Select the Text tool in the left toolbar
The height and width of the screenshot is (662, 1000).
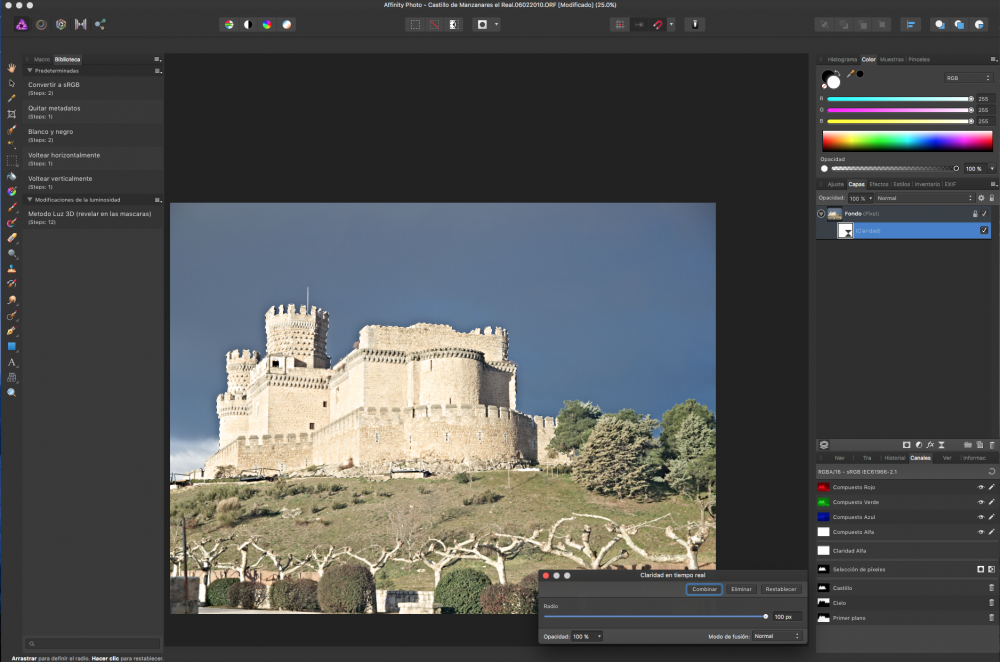pyautogui.click(x=12, y=362)
